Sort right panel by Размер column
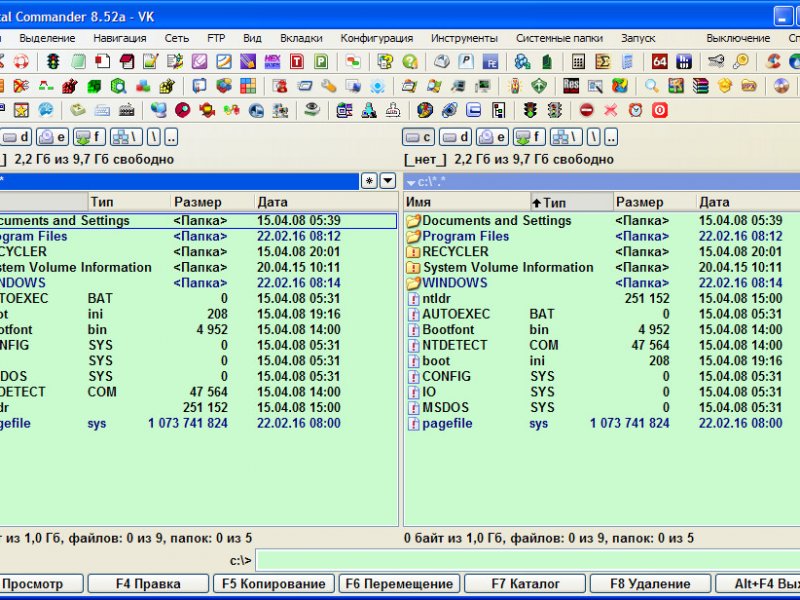The height and width of the screenshot is (600, 800). [654, 202]
